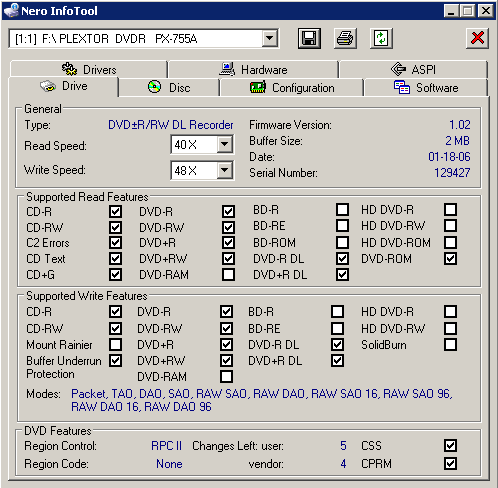
Task: Open the Configuration tab
Action: (x=292, y=88)
